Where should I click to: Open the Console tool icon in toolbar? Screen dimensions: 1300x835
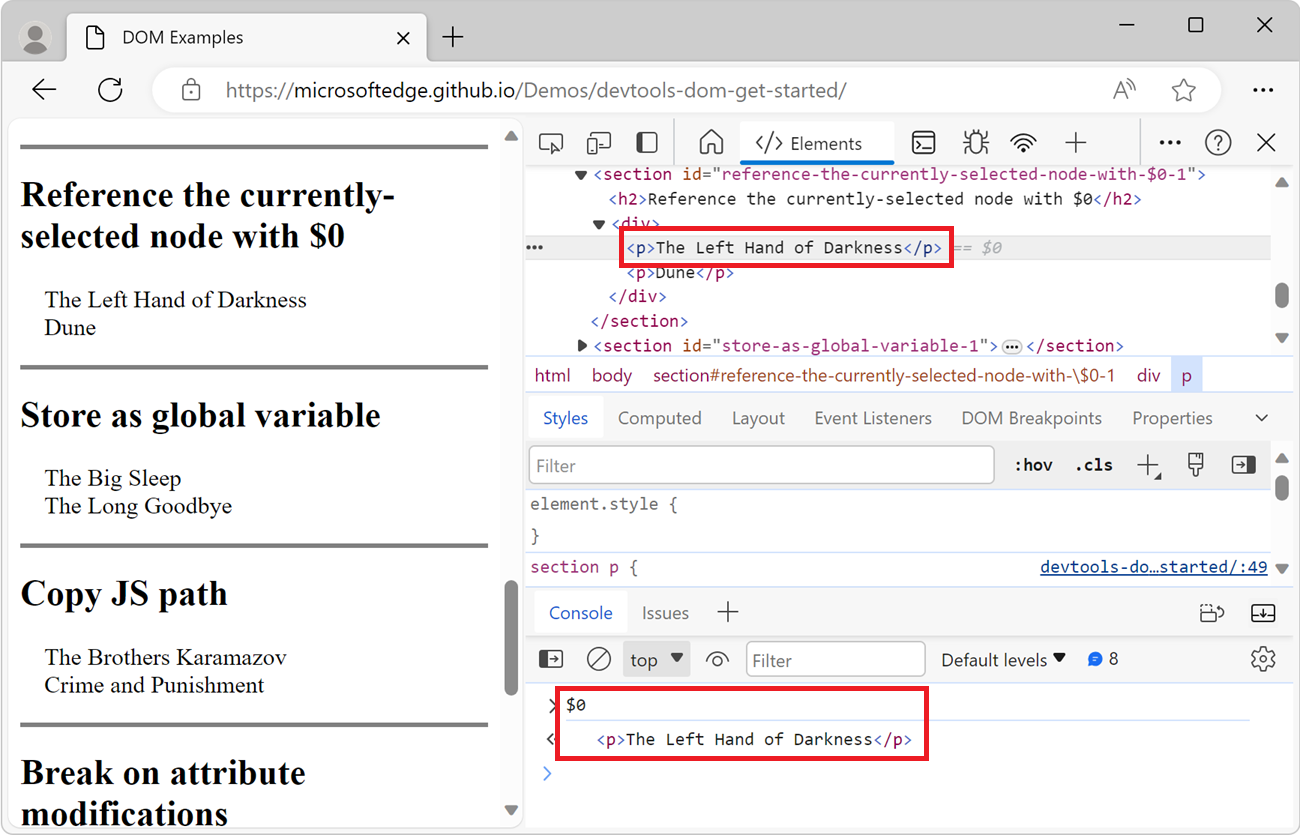923,143
